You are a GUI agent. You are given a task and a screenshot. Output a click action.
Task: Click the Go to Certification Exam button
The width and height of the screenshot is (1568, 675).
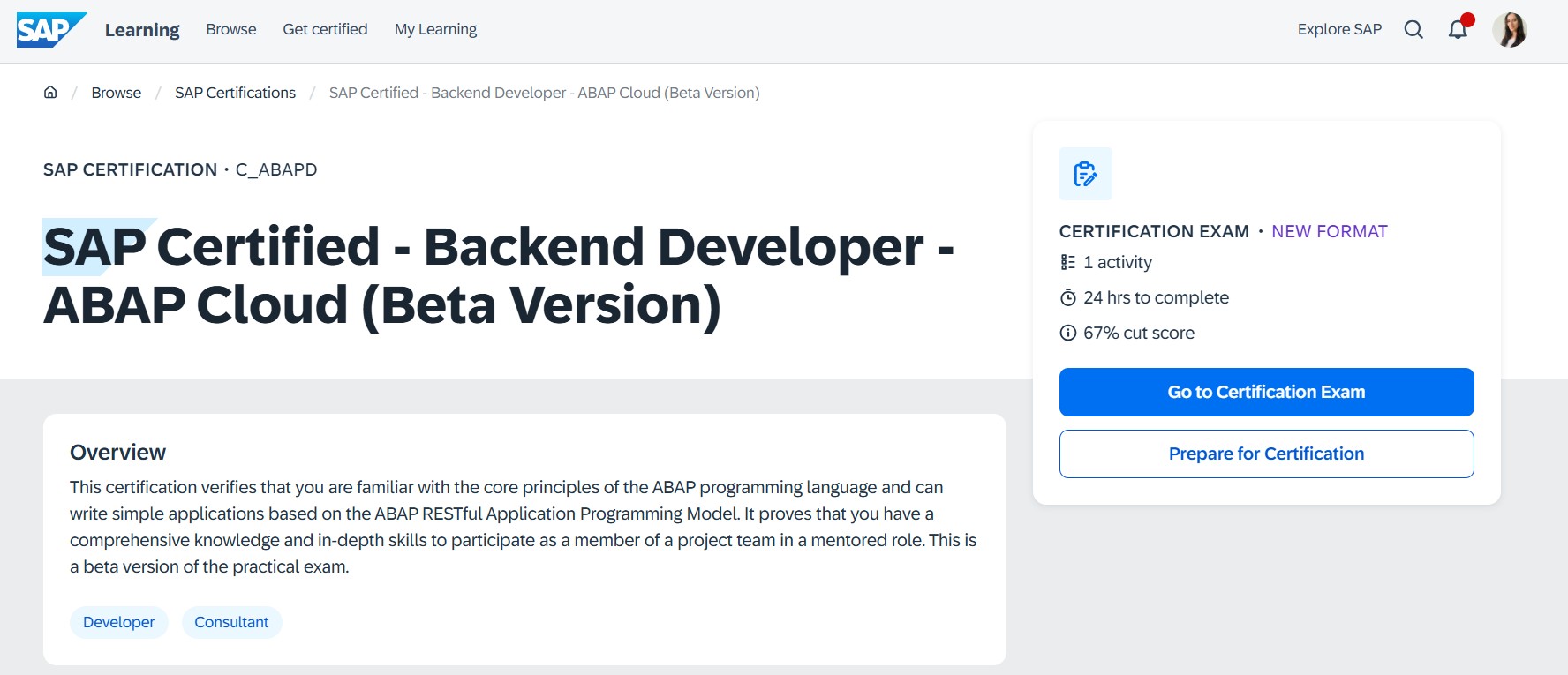click(x=1266, y=392)
